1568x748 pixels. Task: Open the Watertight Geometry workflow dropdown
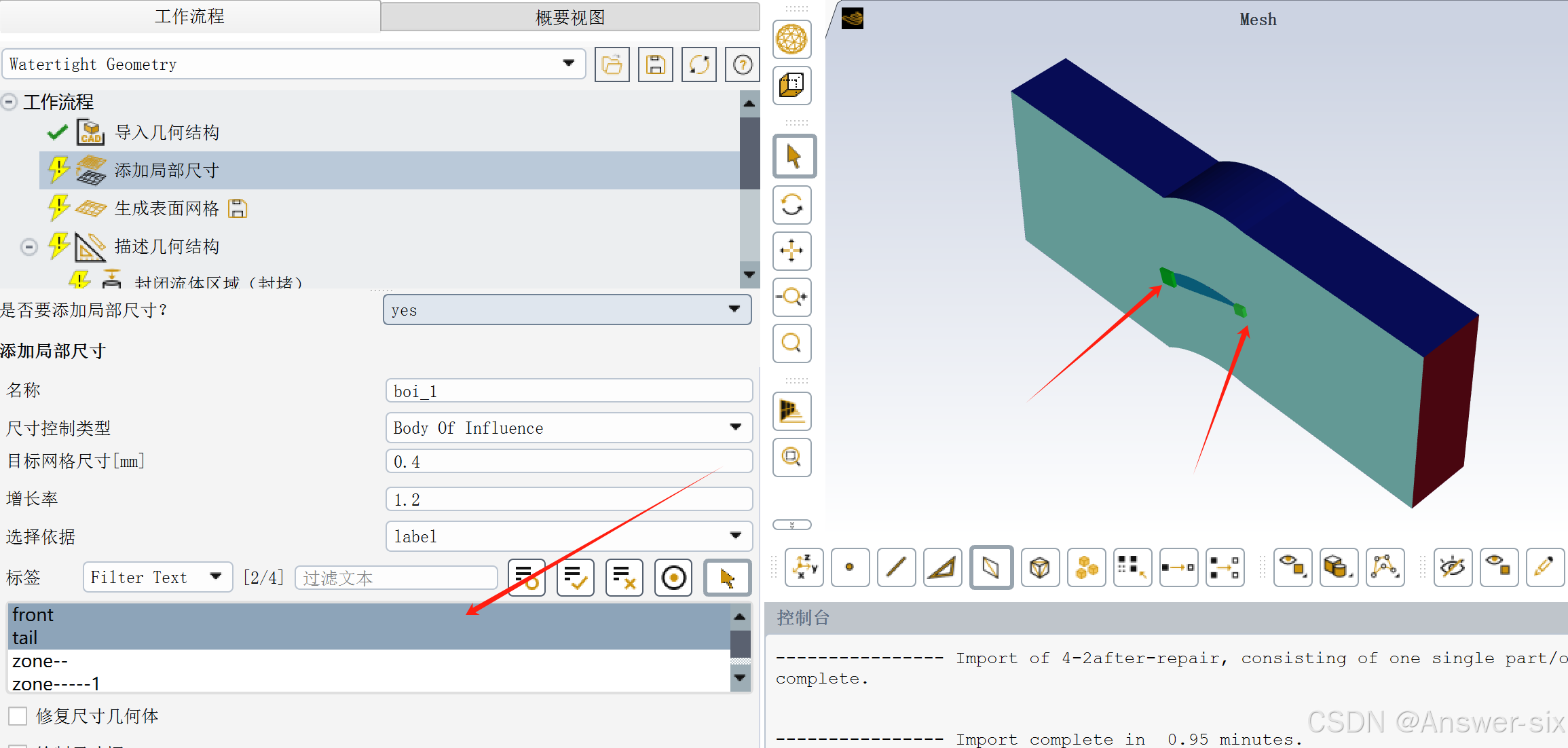567,64
